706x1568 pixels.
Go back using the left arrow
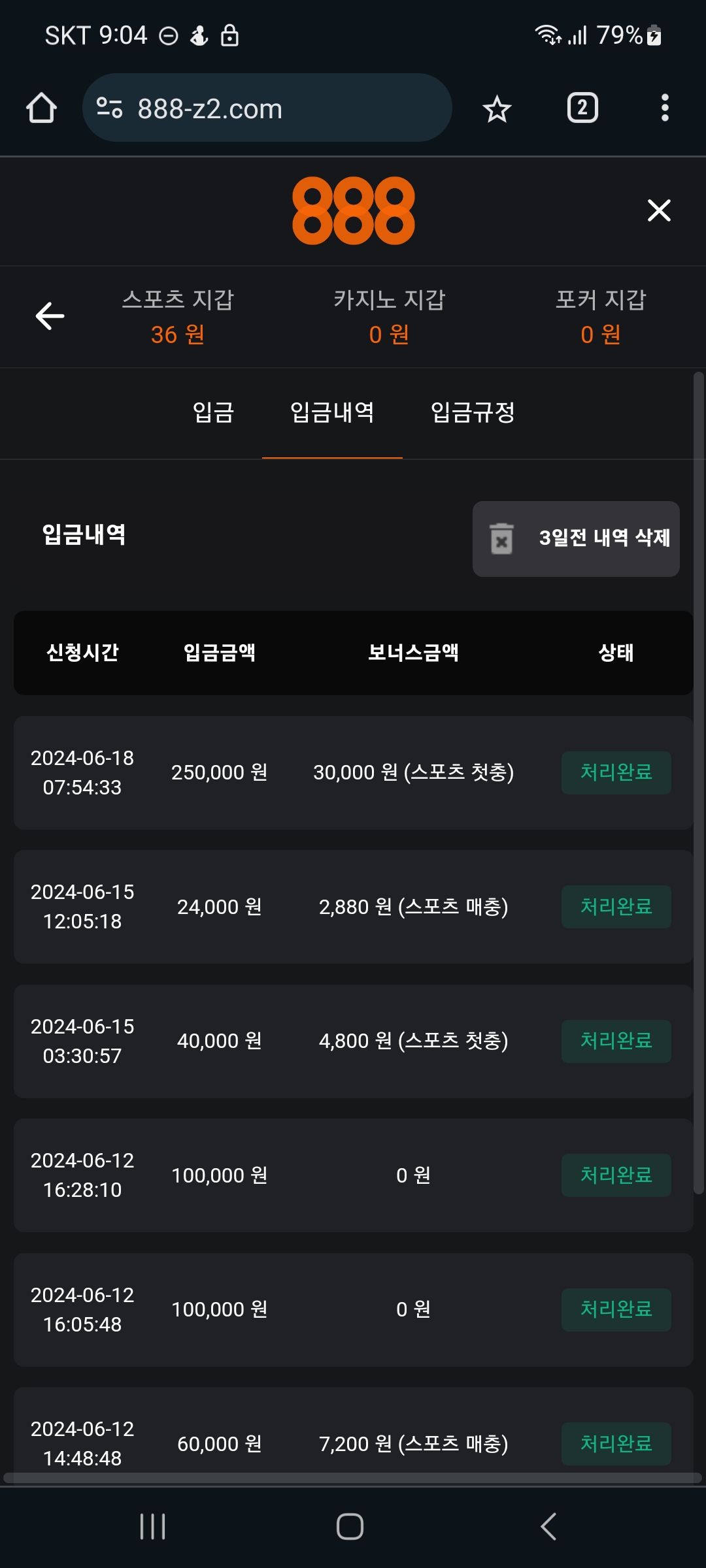click(50, 316)
